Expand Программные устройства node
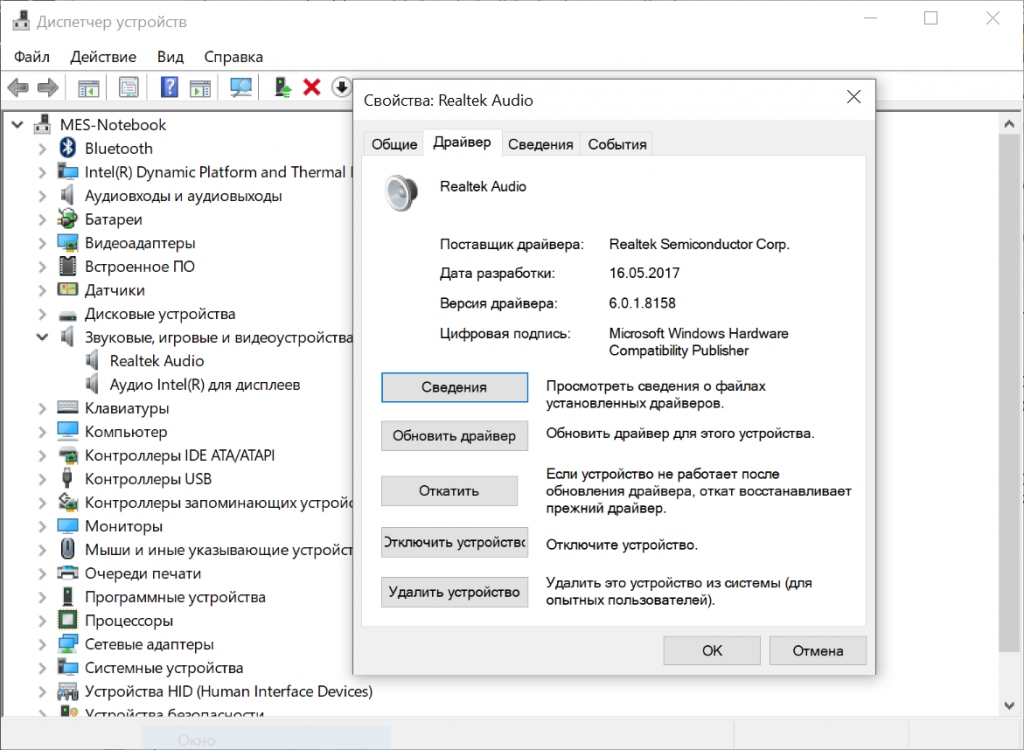Viewport: 1024px width, 750px height. point(42,596)
